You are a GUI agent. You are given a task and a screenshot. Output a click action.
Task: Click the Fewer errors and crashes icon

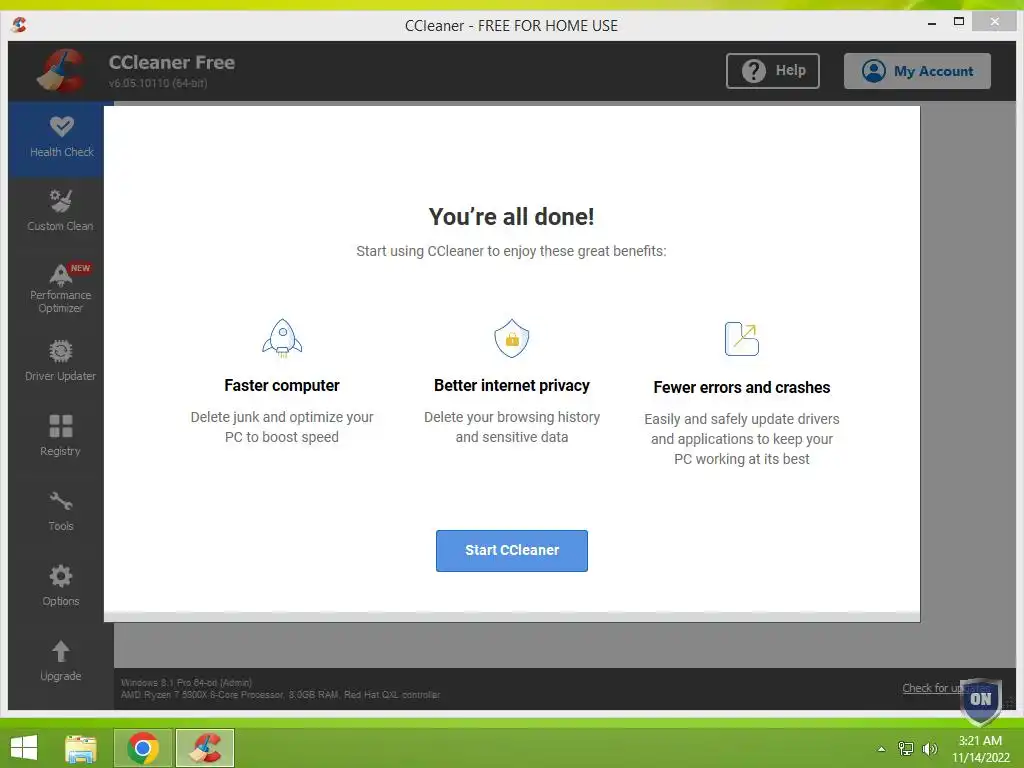pos(742,338)
